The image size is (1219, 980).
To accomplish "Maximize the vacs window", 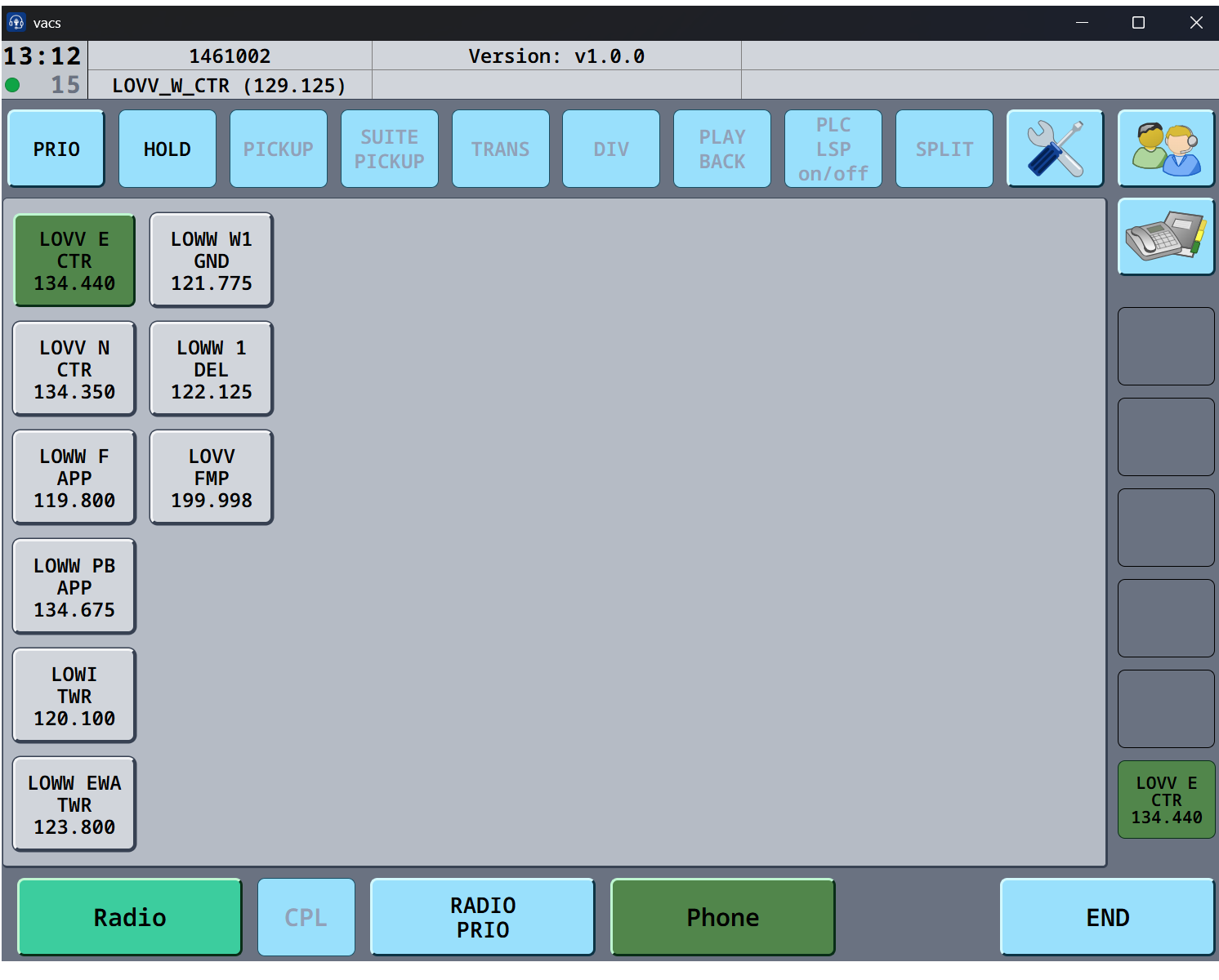I will (1138, 22).
